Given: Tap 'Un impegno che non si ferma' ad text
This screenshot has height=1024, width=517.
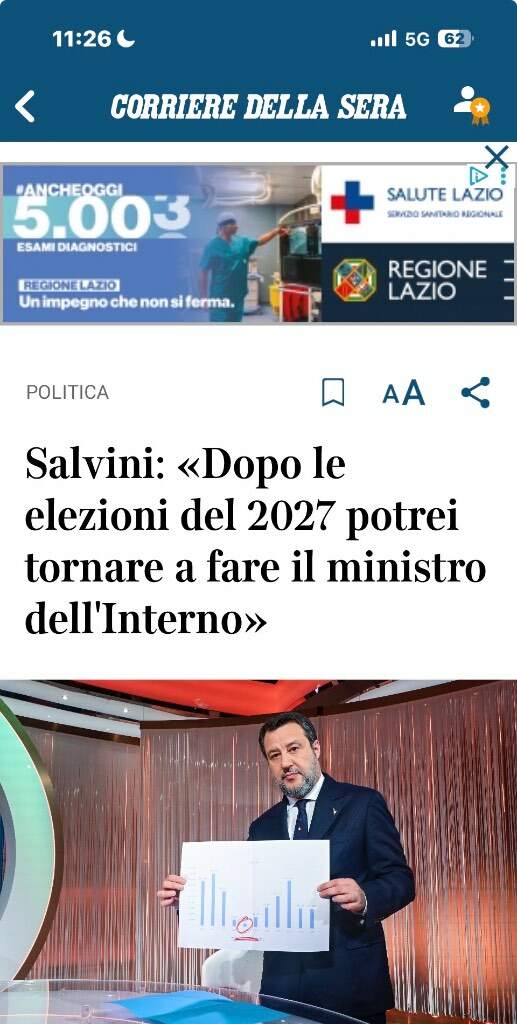Looking at the screenshot, I should [x=127, y=302].
